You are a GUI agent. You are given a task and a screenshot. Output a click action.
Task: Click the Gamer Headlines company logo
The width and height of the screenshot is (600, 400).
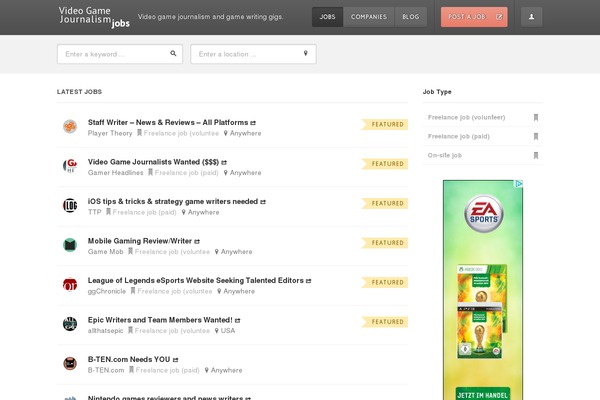[x=70, y=166]
